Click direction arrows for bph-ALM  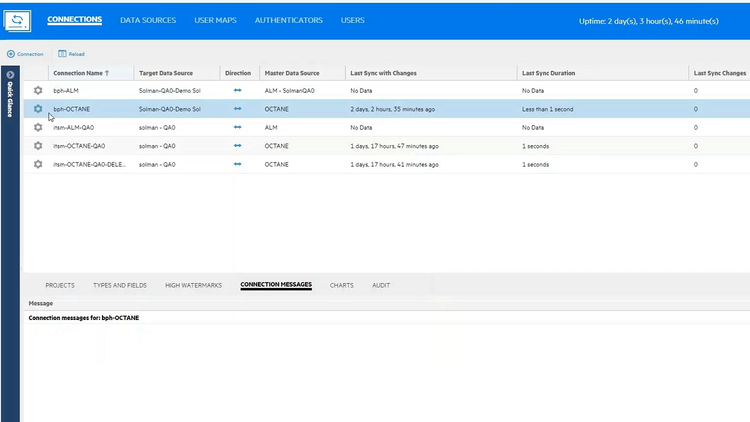237,90
